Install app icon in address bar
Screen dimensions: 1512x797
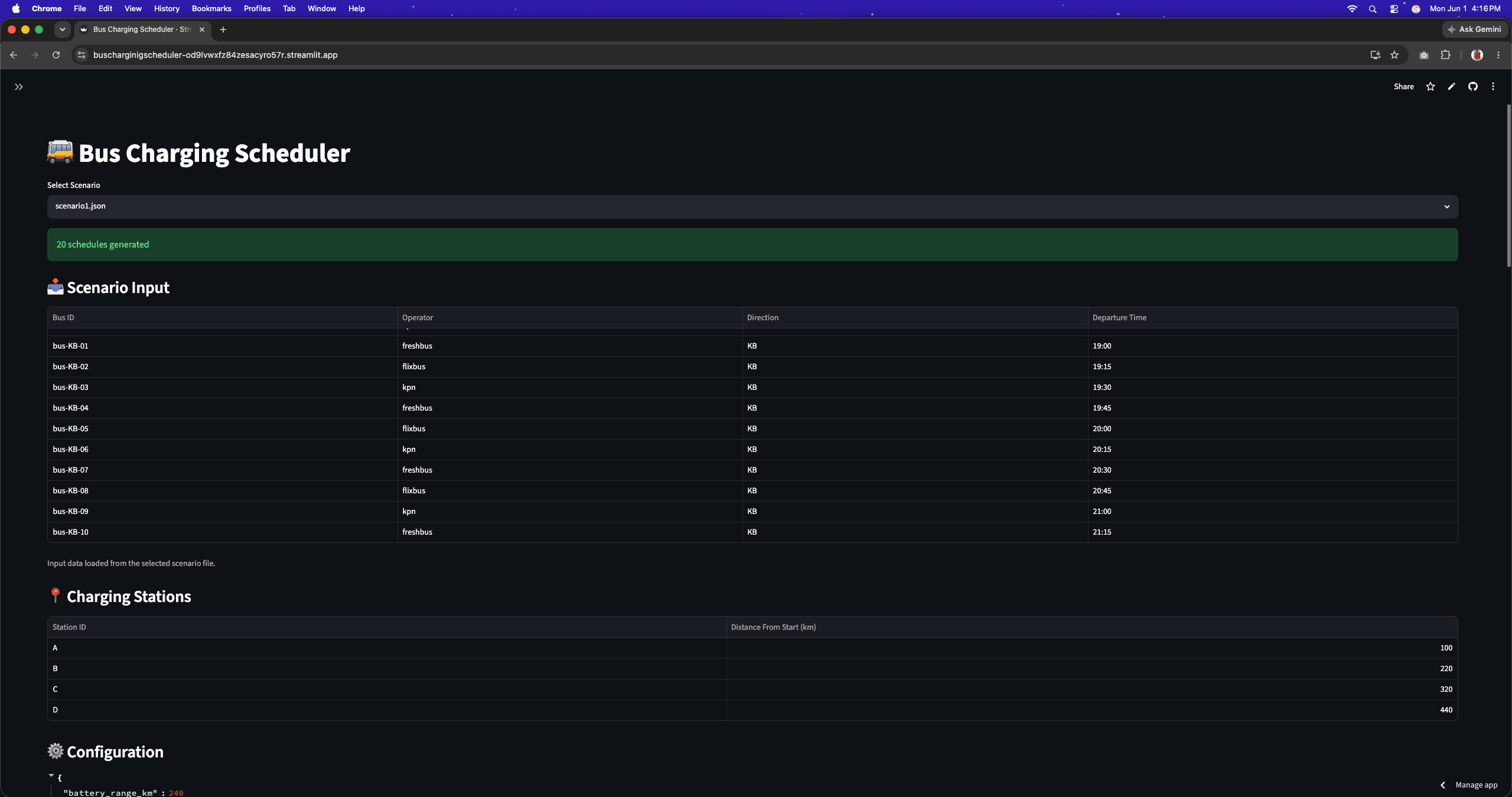(1375, 55)
